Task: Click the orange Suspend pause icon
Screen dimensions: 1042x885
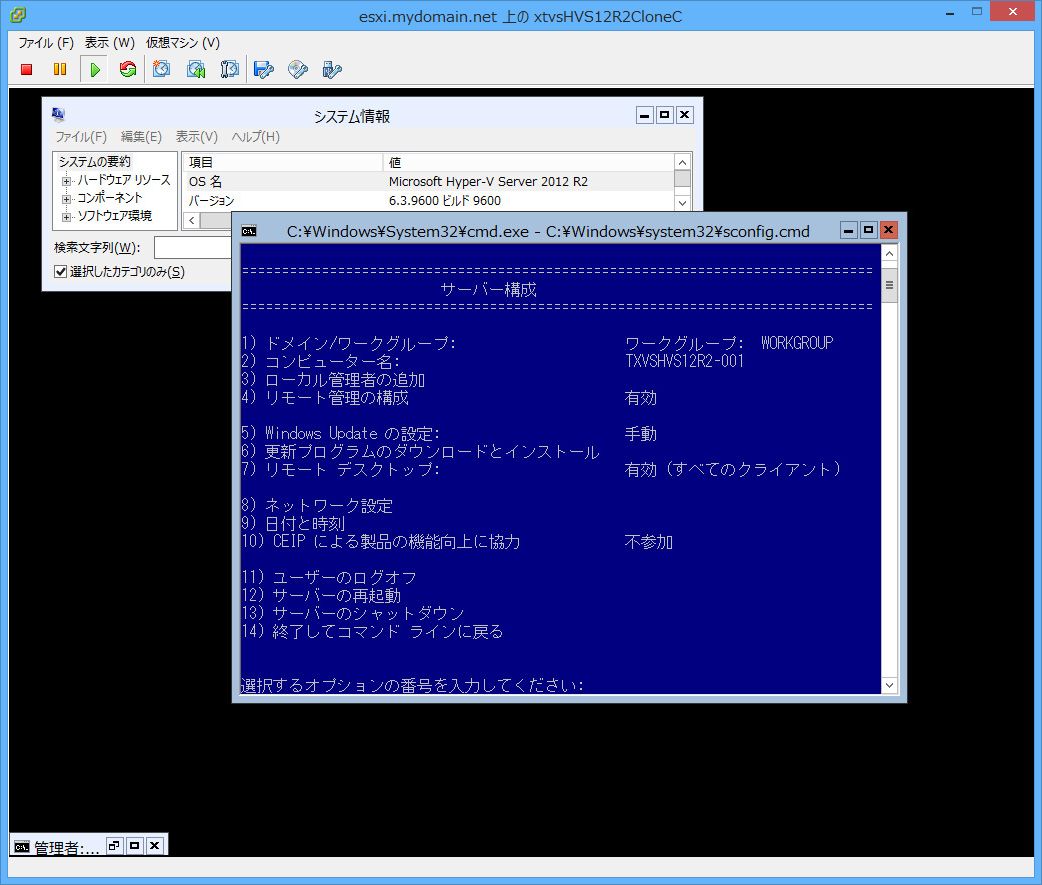Action: click(x=60, y=69)
